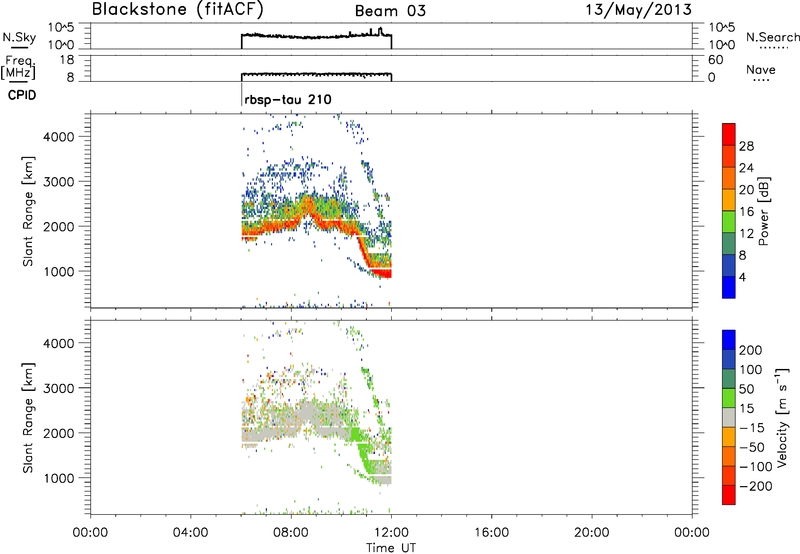Click the Velocity color bar
This screenshot has width=800, height=554.
[x=729, y=417]
